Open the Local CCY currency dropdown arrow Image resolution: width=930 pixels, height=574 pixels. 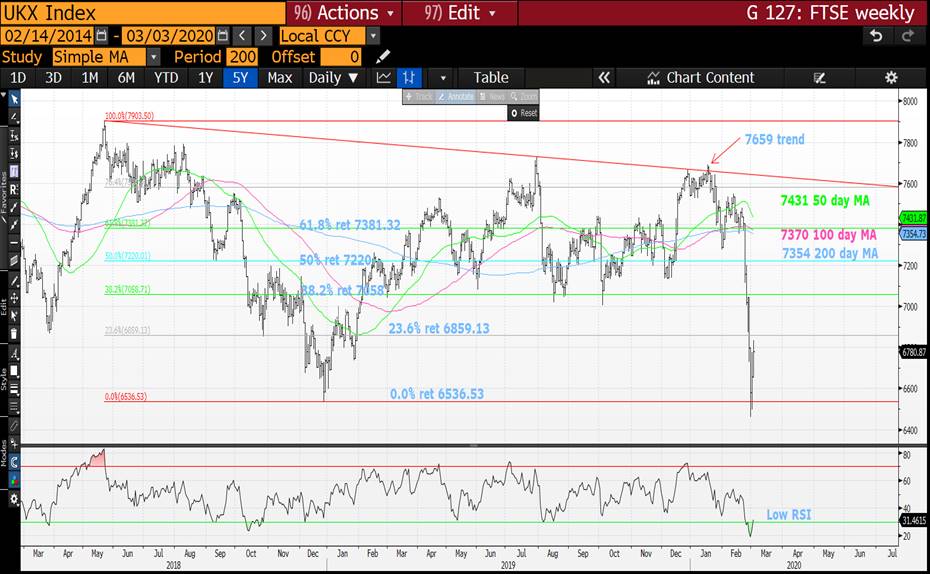pos(372,36)
